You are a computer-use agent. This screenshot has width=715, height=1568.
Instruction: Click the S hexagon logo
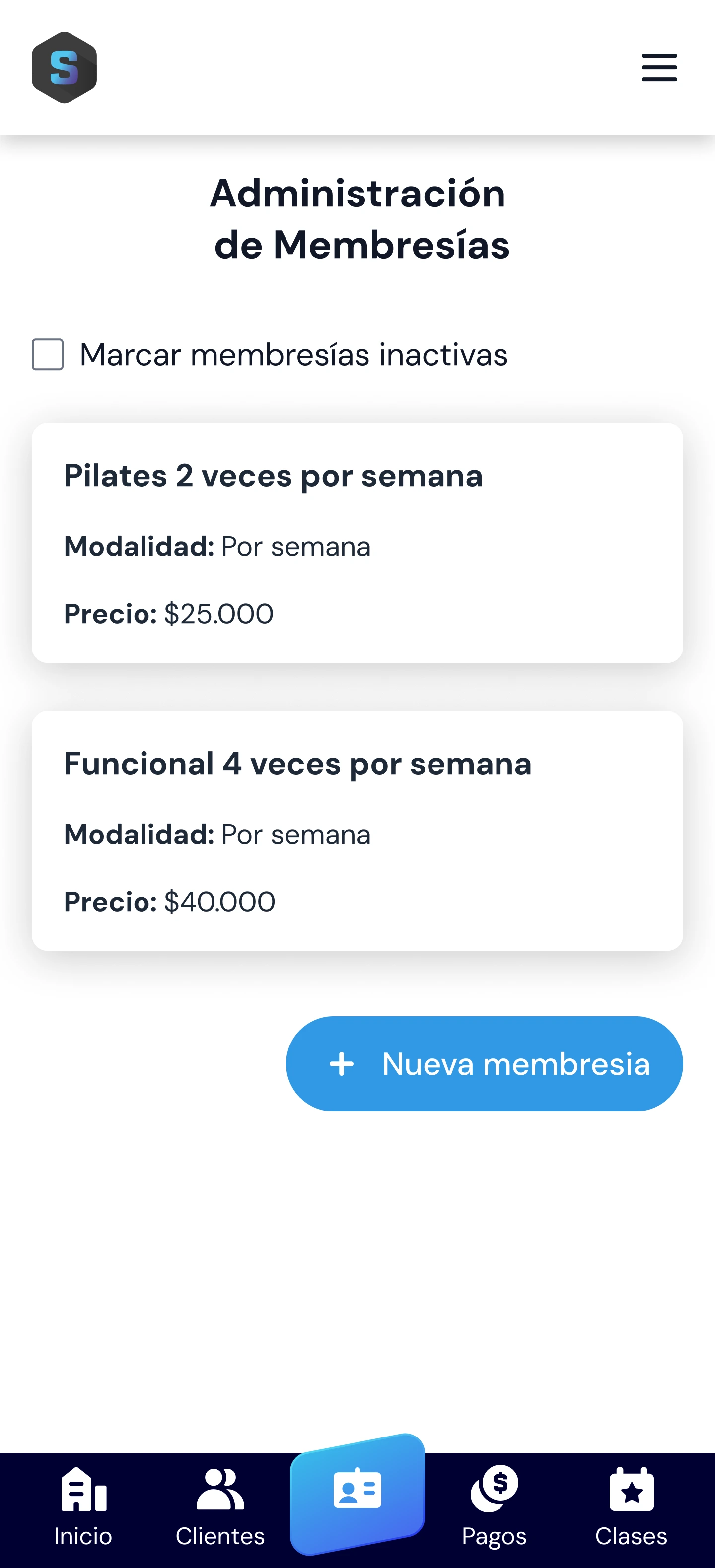point(64,67)
